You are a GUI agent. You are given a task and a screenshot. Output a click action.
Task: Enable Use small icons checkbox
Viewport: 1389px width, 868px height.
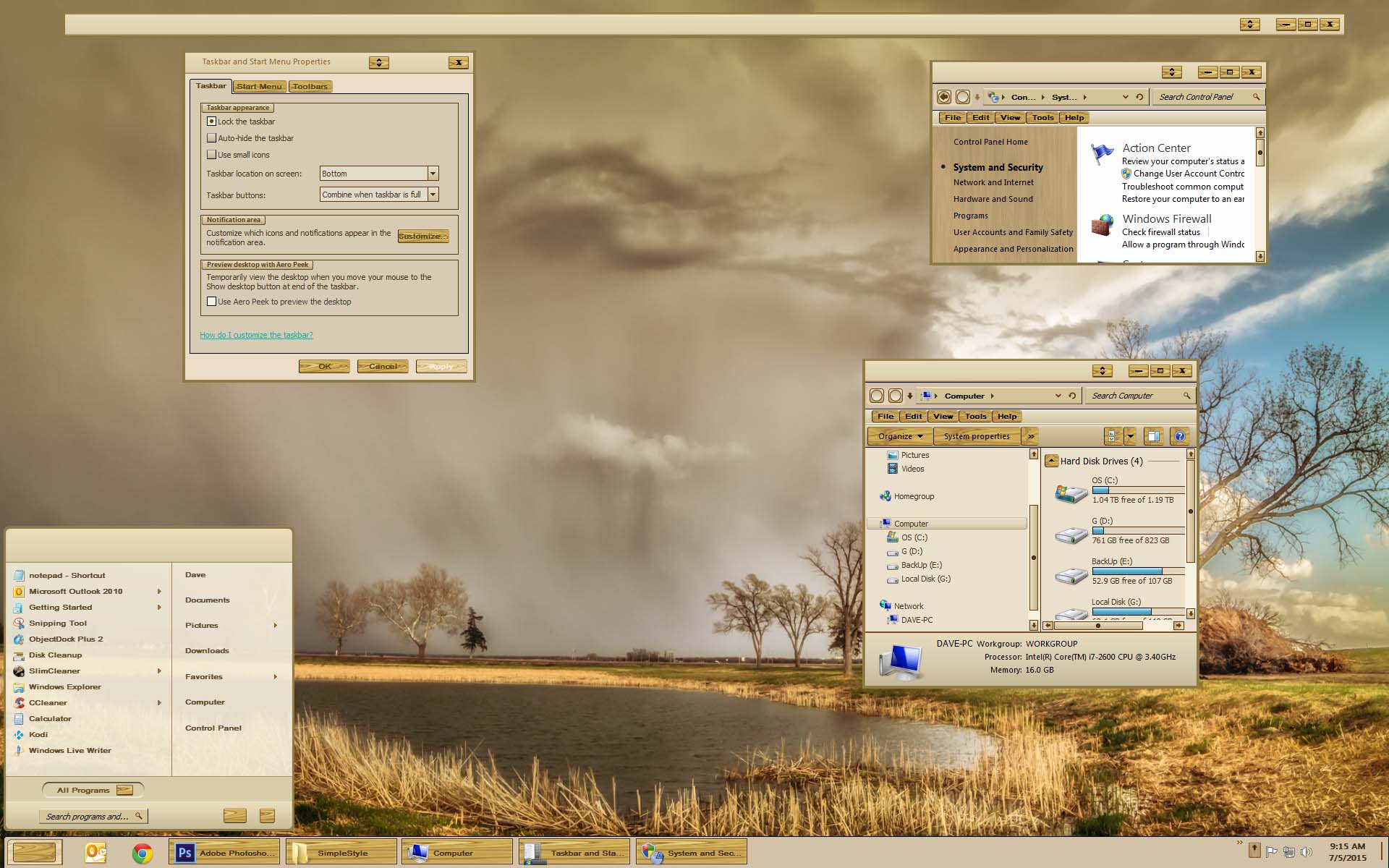point(211,154)
